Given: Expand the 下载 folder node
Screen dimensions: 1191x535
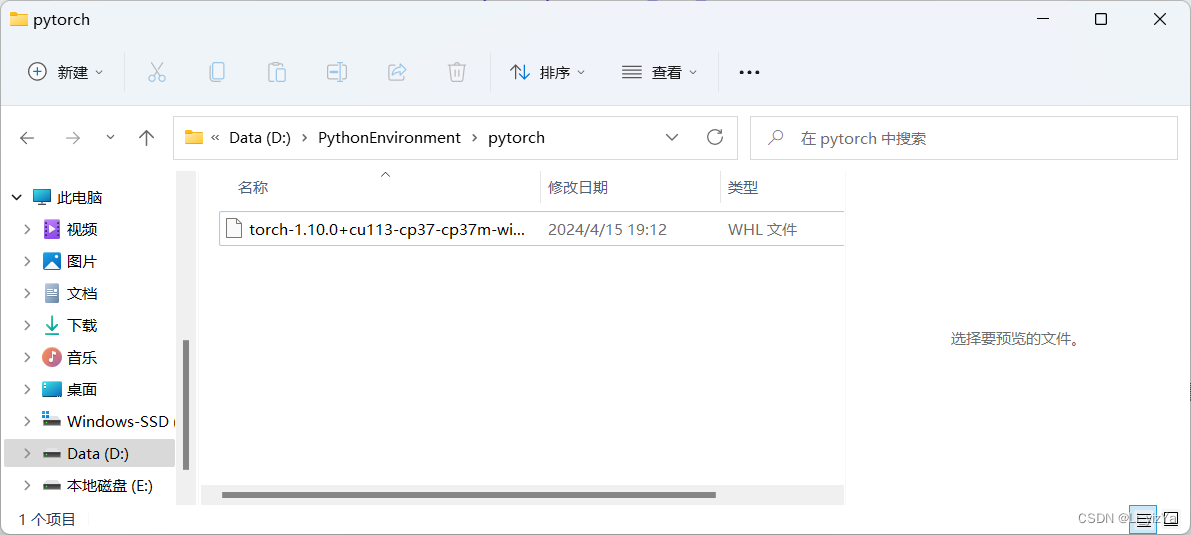Looking at the screenshot, I should (27, 325).
